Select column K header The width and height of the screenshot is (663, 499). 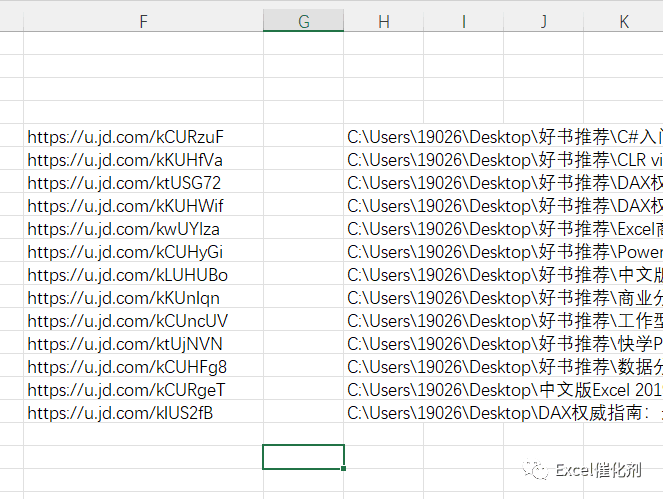pos(623,21)
